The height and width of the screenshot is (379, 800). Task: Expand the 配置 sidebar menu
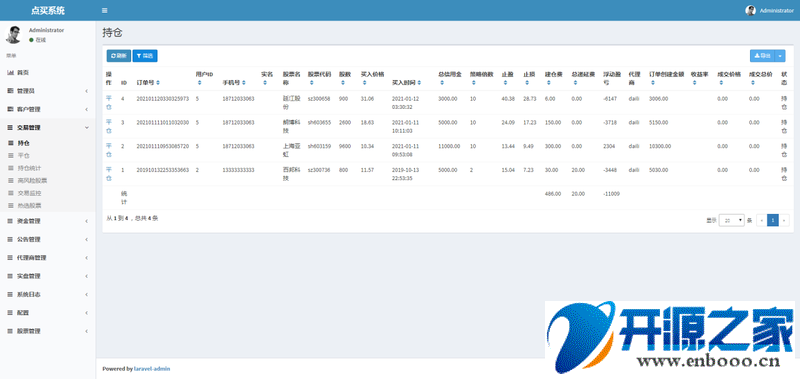click(47, 313)
